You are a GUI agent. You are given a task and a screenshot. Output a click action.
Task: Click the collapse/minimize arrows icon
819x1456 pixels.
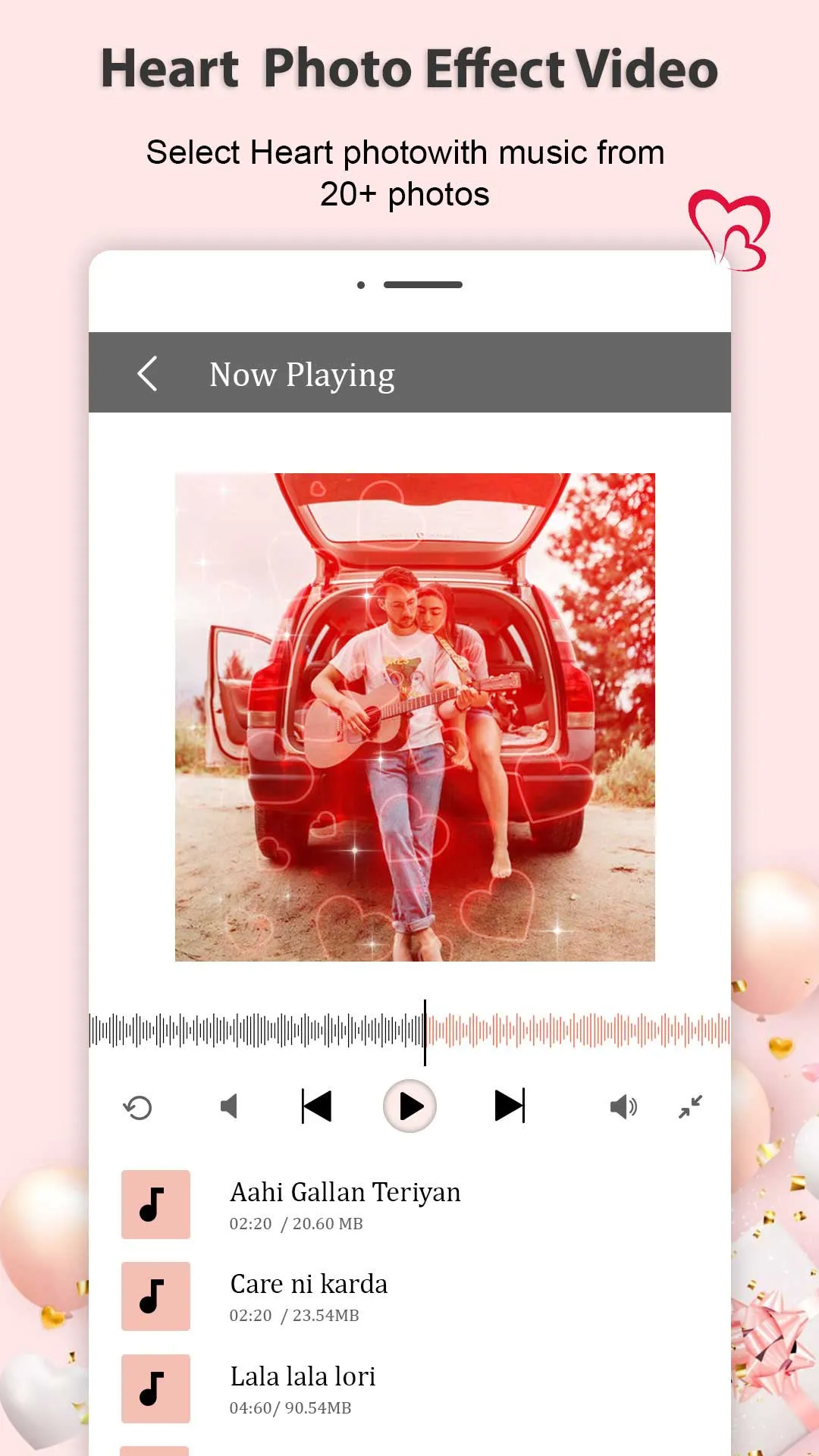pyautogui.click(x=690, y=1106)
